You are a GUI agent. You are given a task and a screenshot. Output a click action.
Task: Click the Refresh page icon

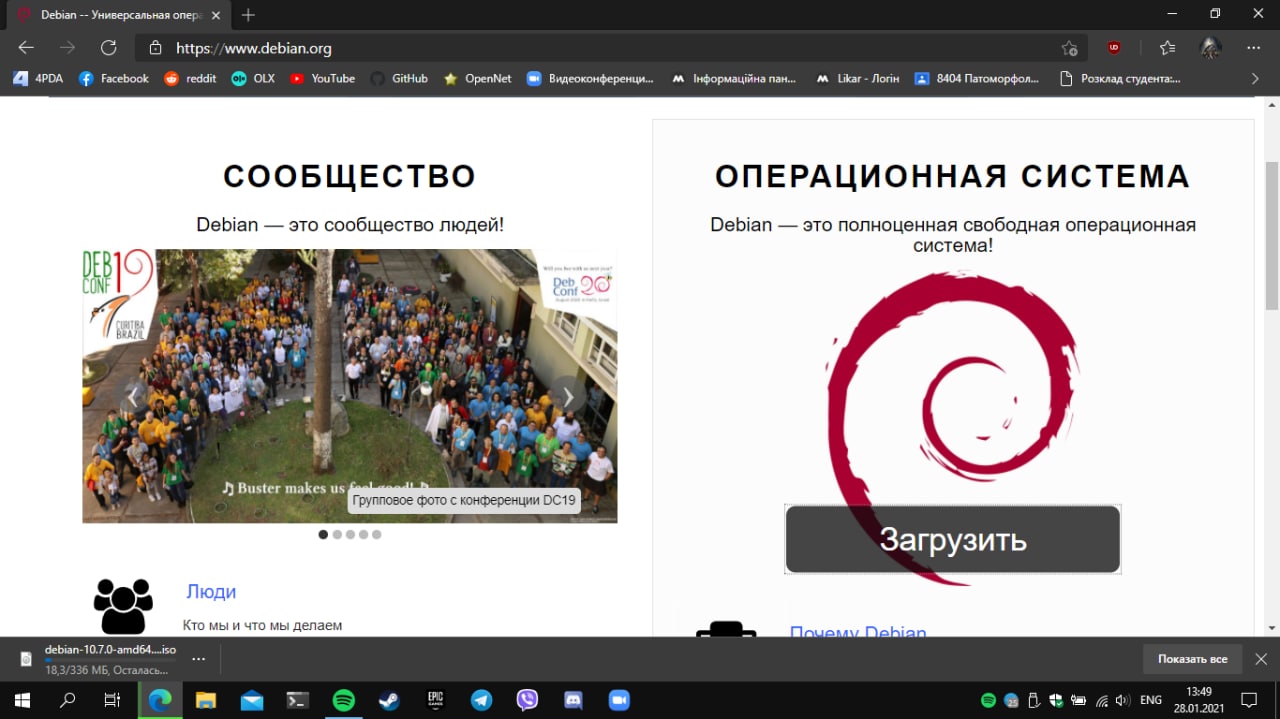(109, 47)
